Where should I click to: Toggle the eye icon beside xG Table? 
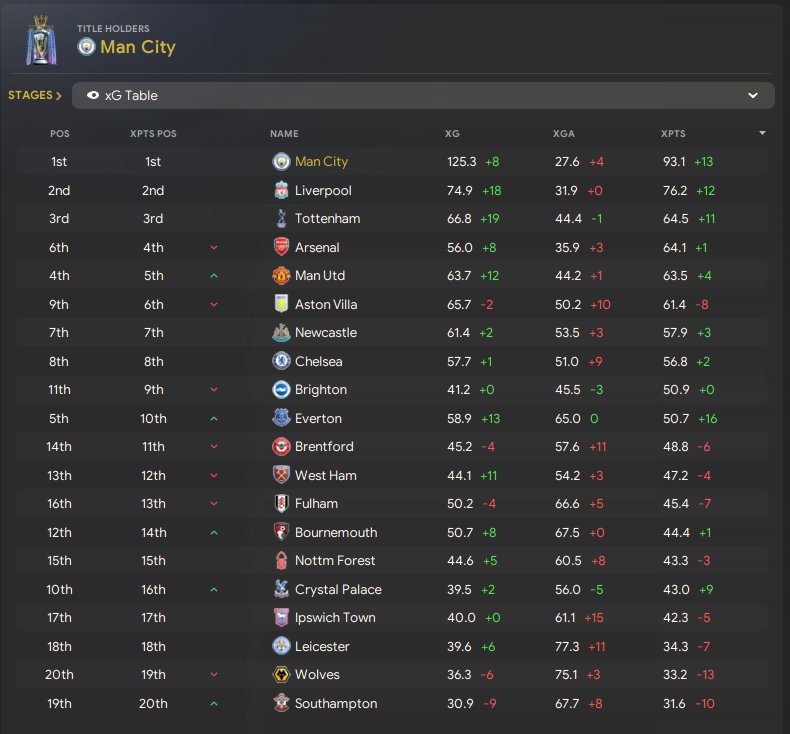[x=93, y=95]
